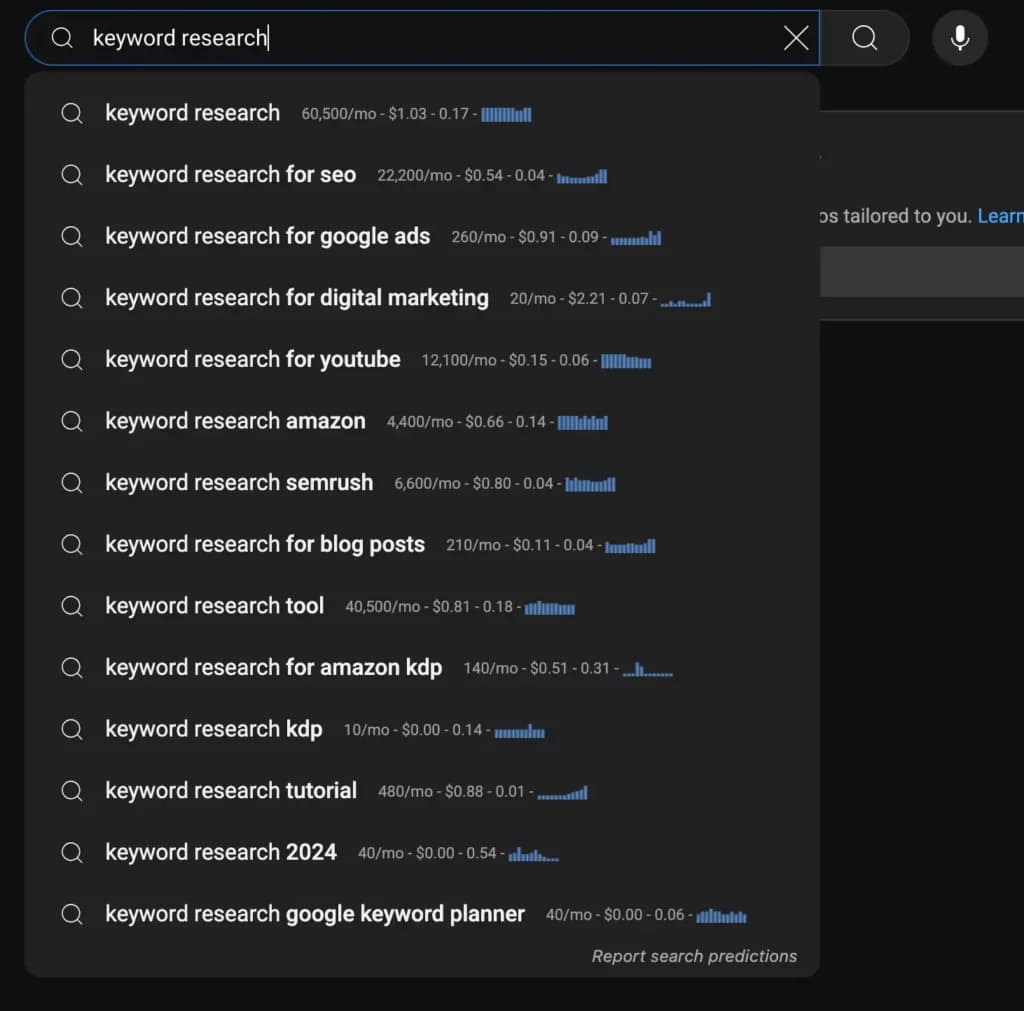
Task: Open 'keyword research for youtube' suggestion
Action: 252,360
